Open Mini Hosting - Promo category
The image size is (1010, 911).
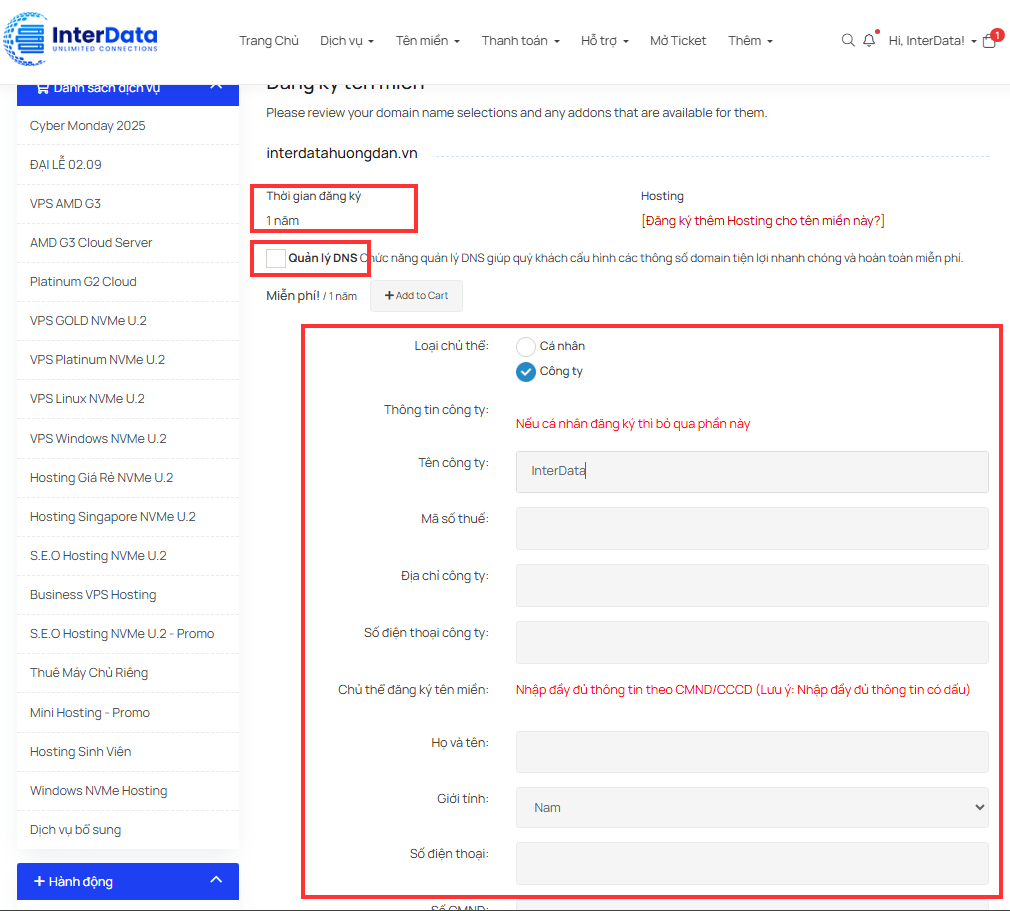point(90,713)
